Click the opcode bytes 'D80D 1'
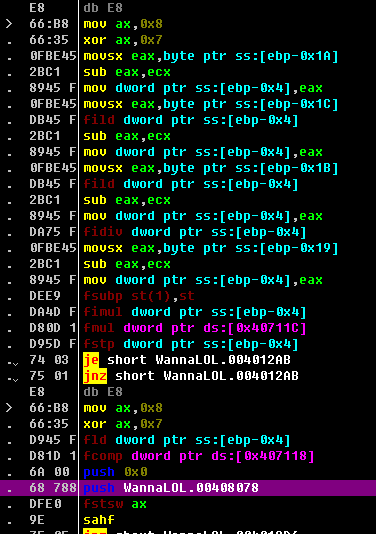Image resolution: width=376 pixels, height=534 pixels. tap(53, 328)
